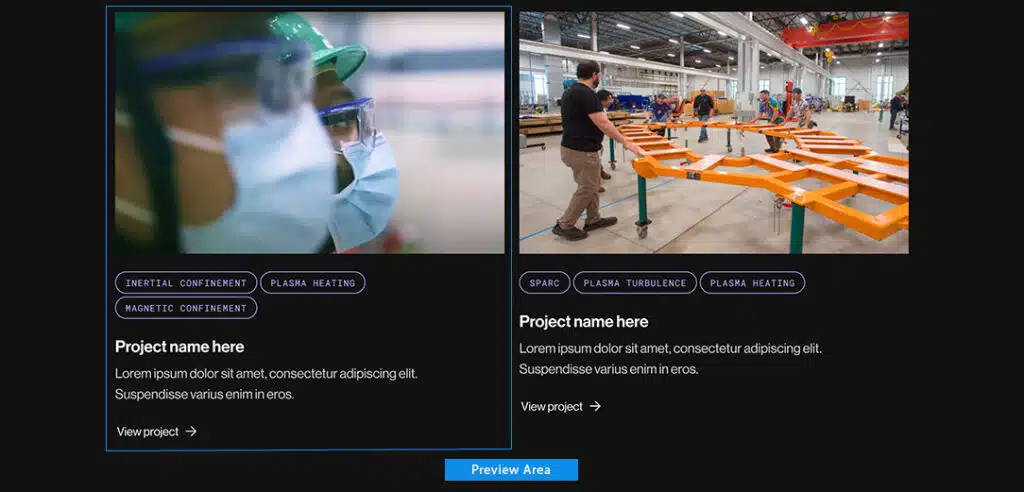Image resolution: width=1024 pixels, height=492 pixels.
Task: Click right card's Project name here heading
Action: coord(584,321)
